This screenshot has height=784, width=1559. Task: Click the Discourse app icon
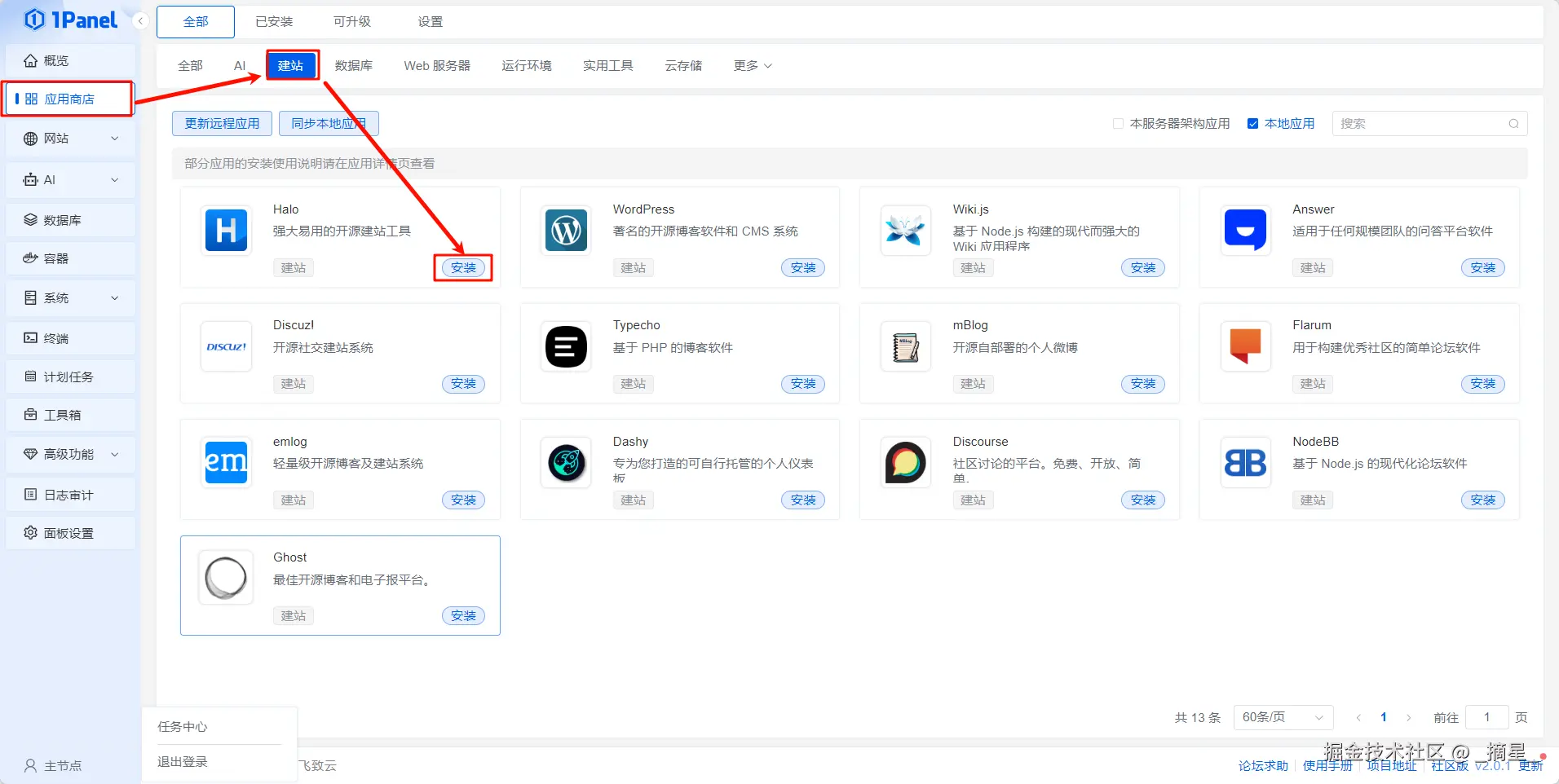(905, 463)
